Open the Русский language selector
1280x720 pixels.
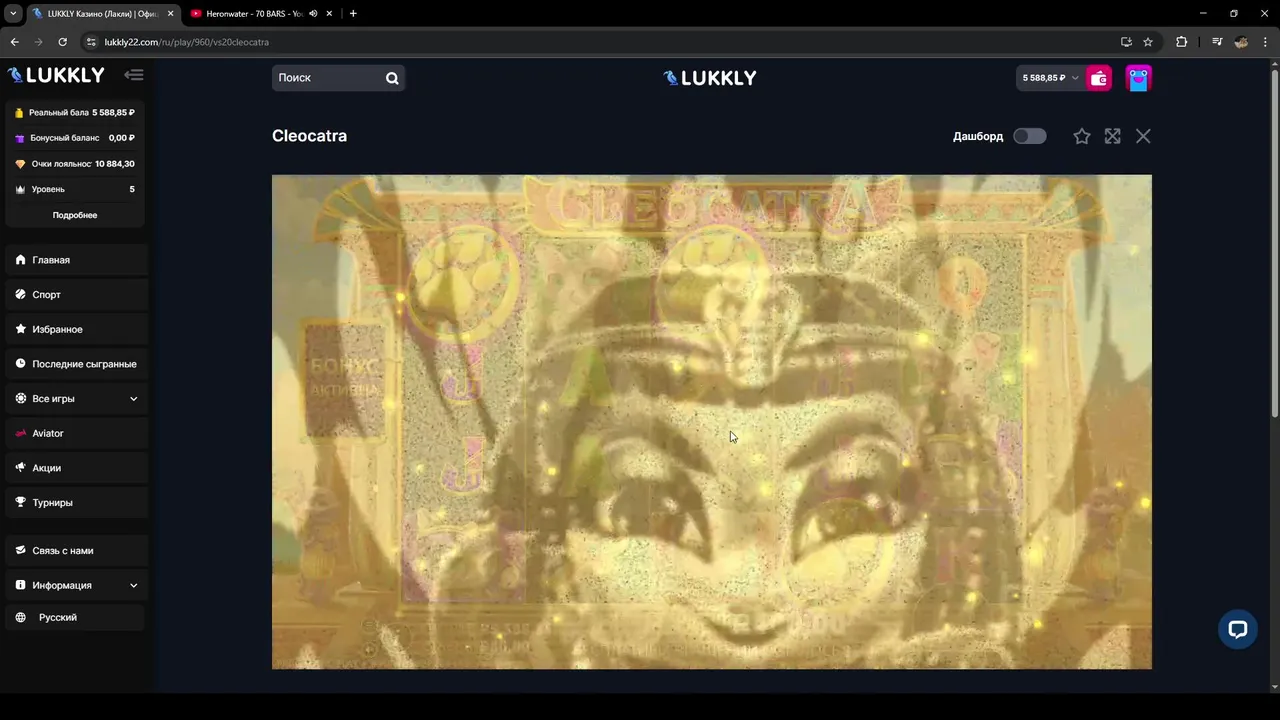click(77, 617)
